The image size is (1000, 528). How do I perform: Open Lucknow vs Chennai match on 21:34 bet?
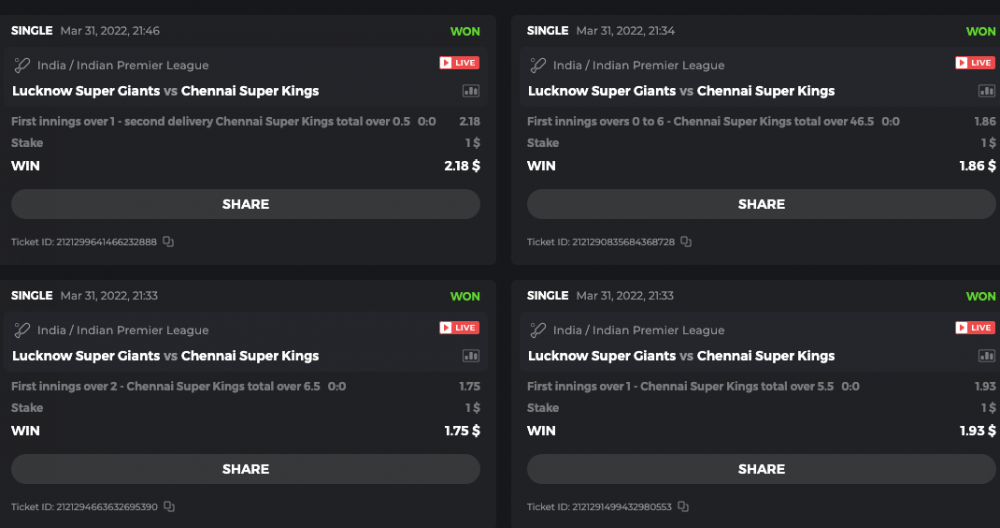(x=681, y=91)
